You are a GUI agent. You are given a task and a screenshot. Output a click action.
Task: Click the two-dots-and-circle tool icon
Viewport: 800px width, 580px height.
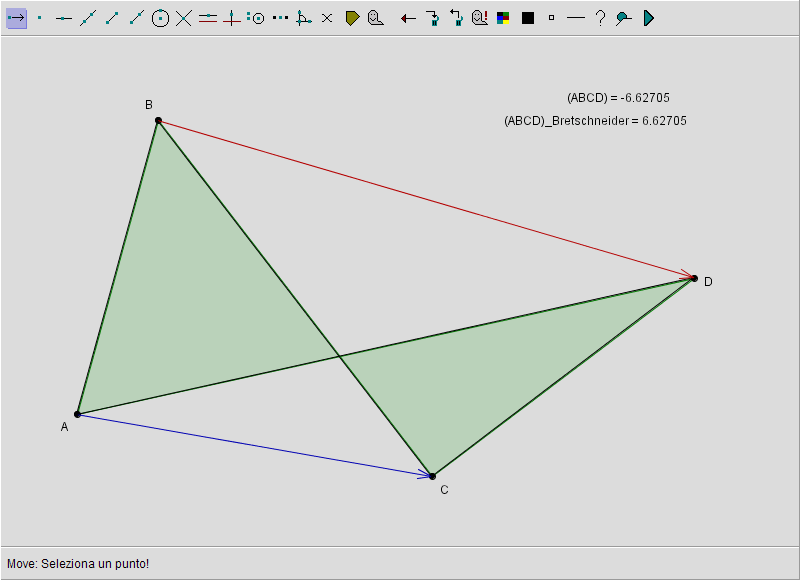coord(256,18)
